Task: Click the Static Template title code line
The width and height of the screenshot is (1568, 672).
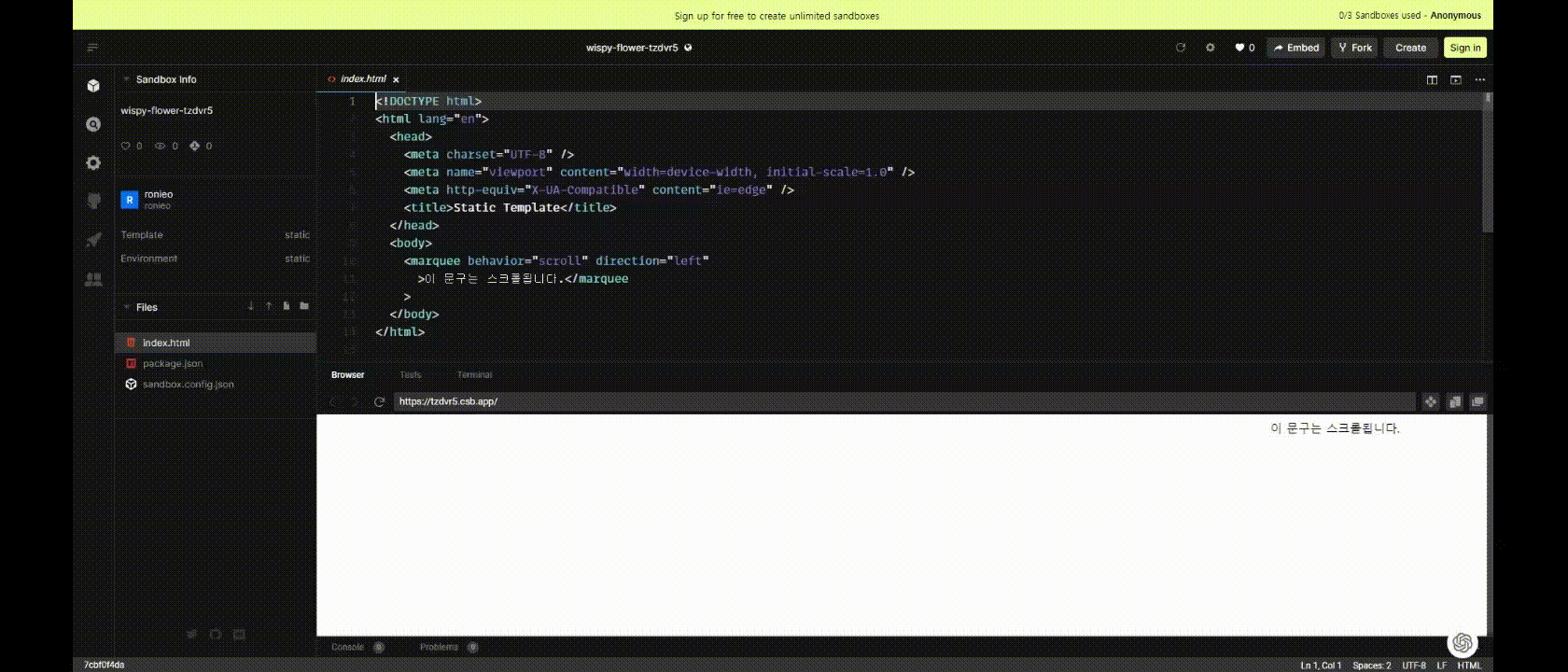Action: tap(510, 207)
